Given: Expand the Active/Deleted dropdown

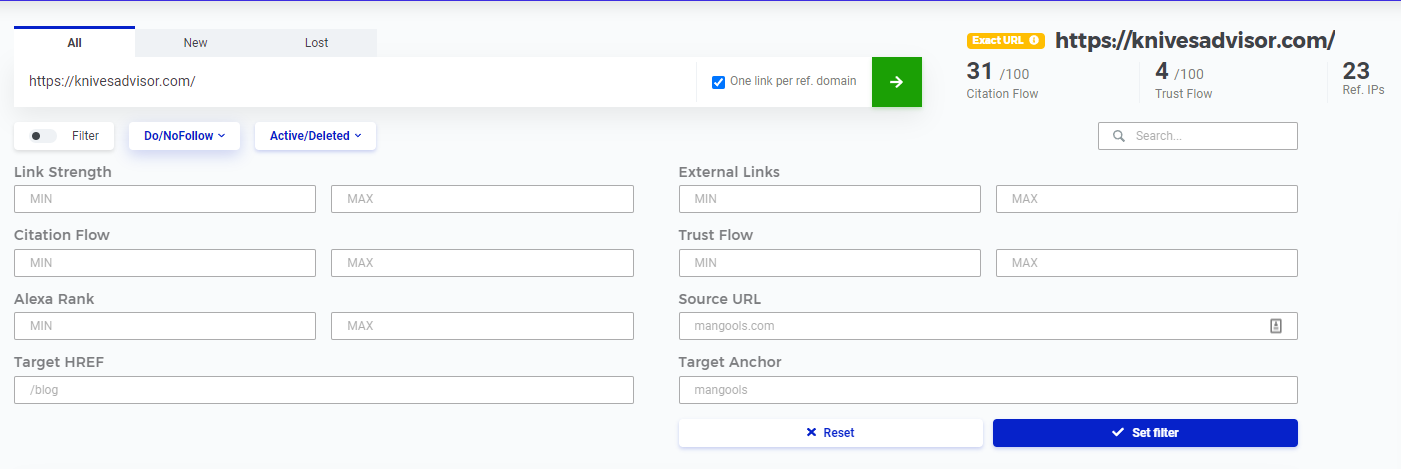Looking at the screenshot, I should point(315,136).
